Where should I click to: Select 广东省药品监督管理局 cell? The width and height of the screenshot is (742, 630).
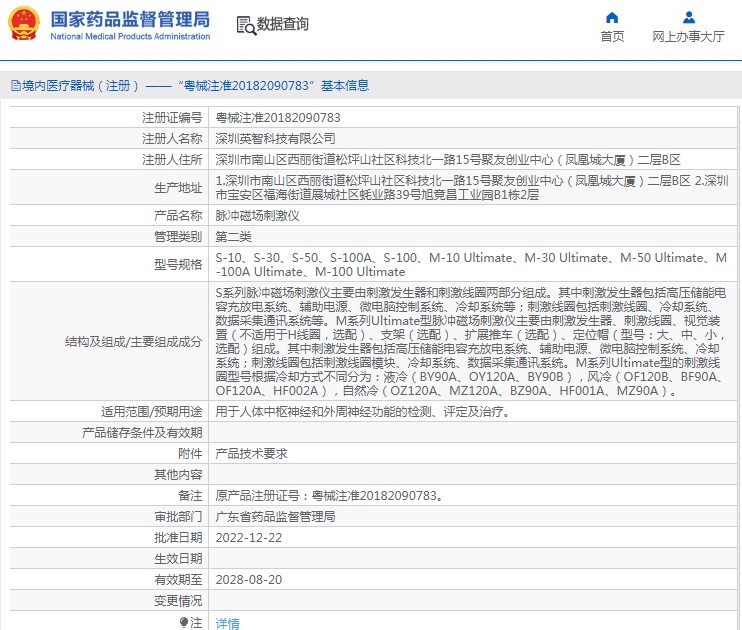pos(275,516)
